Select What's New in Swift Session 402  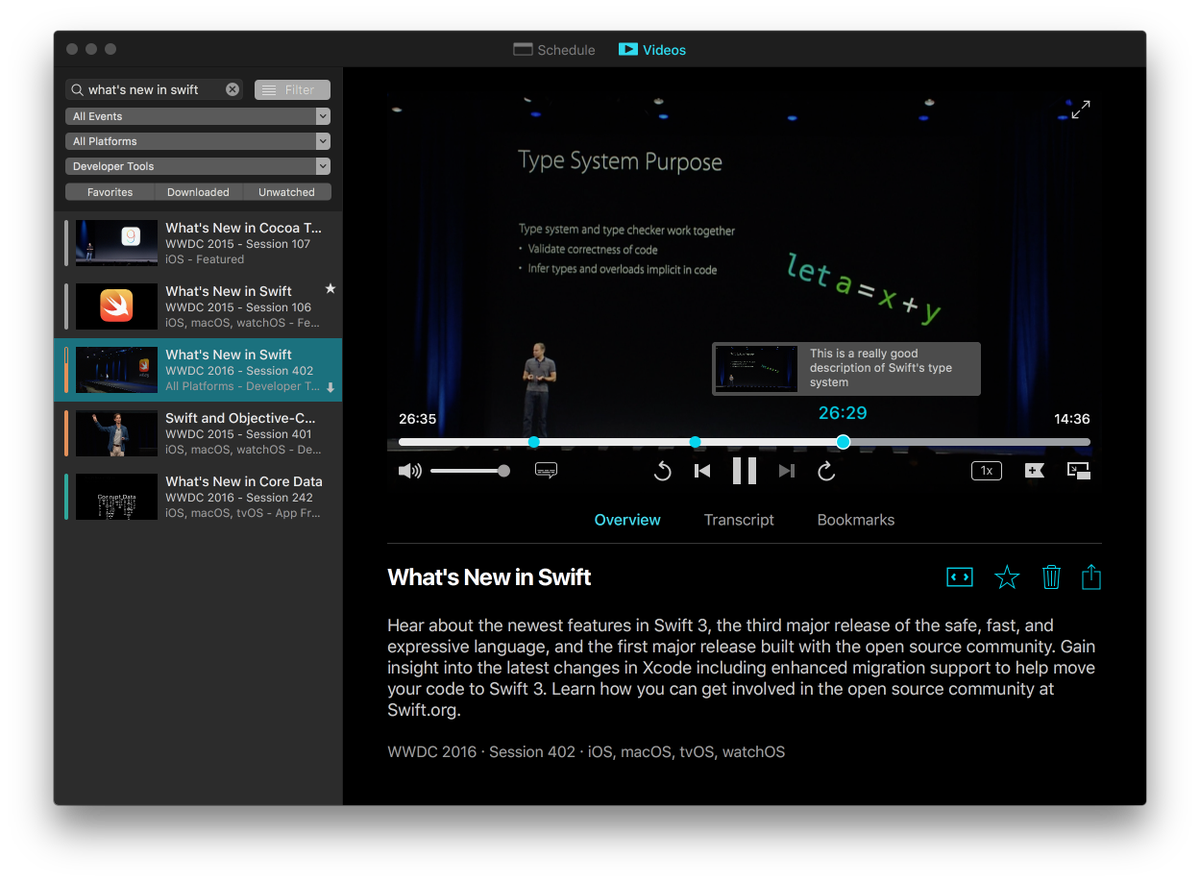pos(198,370)
